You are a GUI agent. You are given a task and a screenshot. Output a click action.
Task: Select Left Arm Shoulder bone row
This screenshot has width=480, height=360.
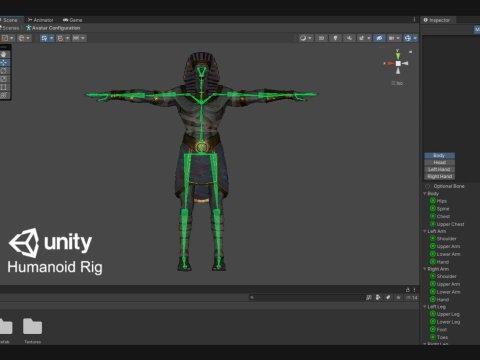[x=447, y=239]
